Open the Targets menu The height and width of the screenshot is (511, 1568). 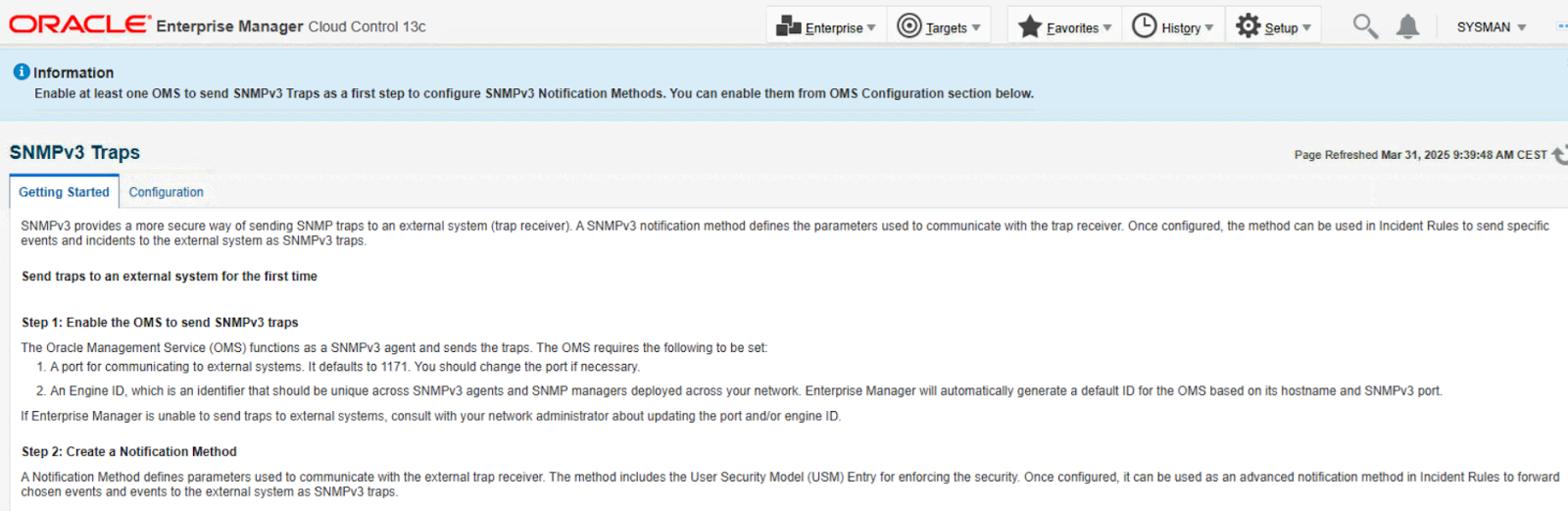tap(939, 26)
